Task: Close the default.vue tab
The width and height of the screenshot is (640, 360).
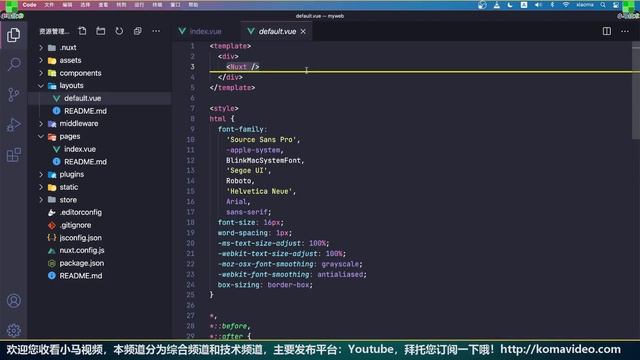Action: click(303, 31)
